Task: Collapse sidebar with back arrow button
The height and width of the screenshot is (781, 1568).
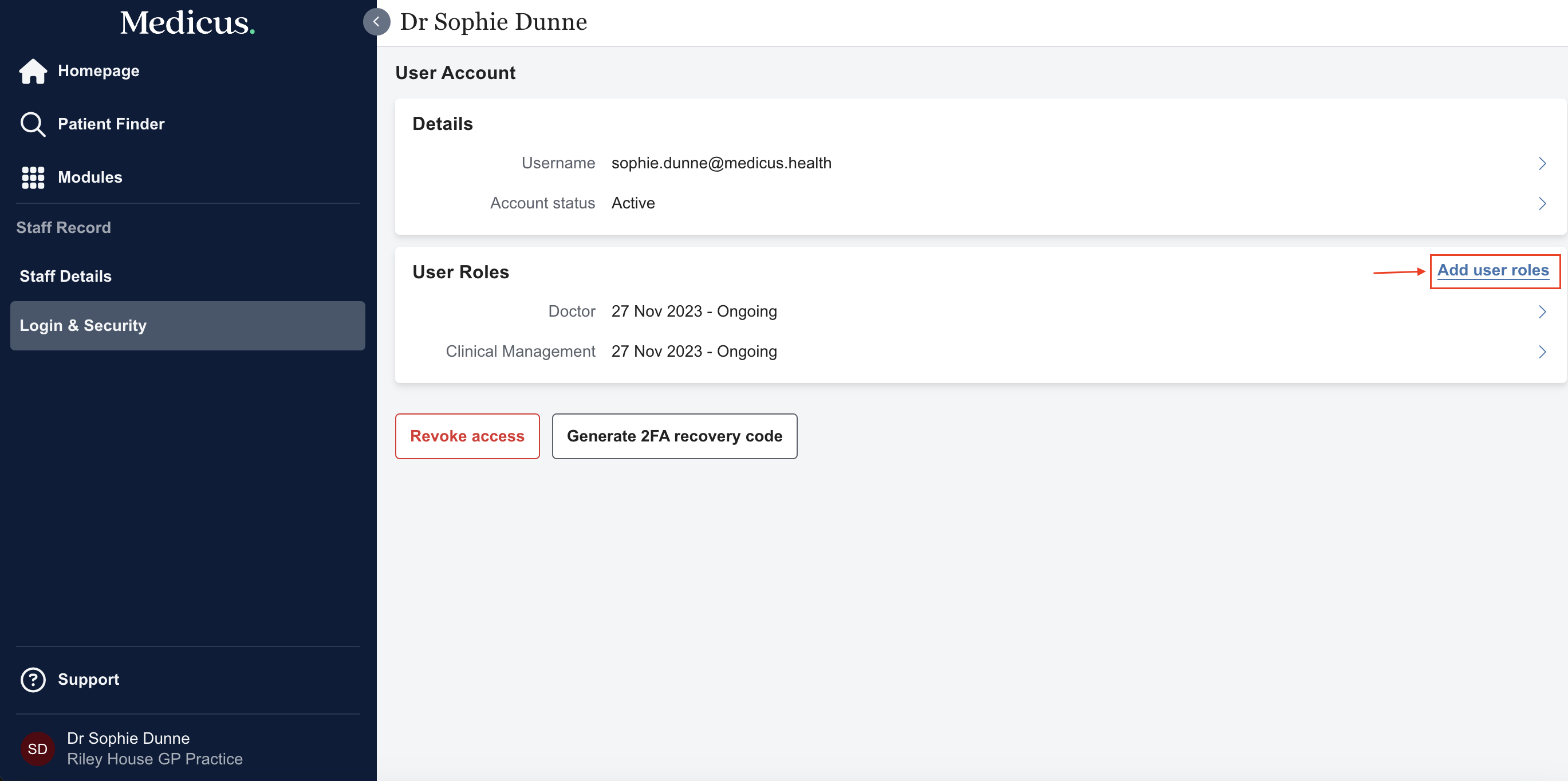Action: click(376, 22)
